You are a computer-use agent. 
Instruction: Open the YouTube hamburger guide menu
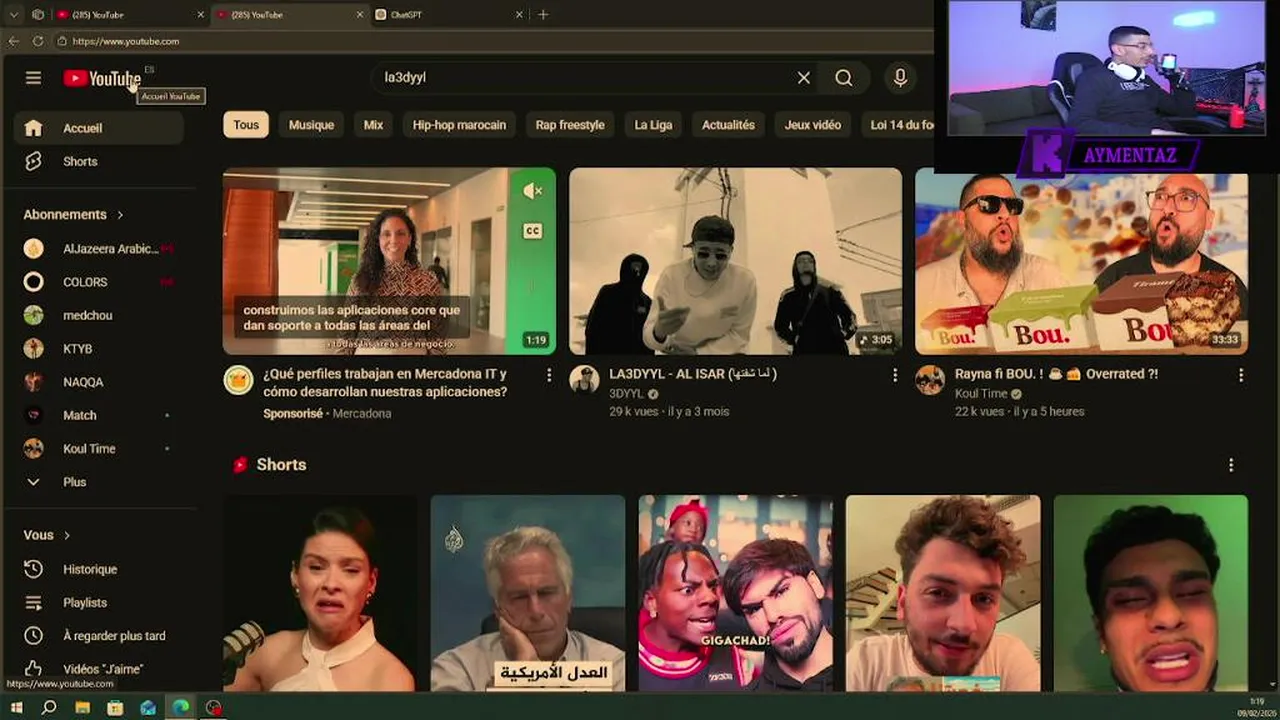[33, 78]
